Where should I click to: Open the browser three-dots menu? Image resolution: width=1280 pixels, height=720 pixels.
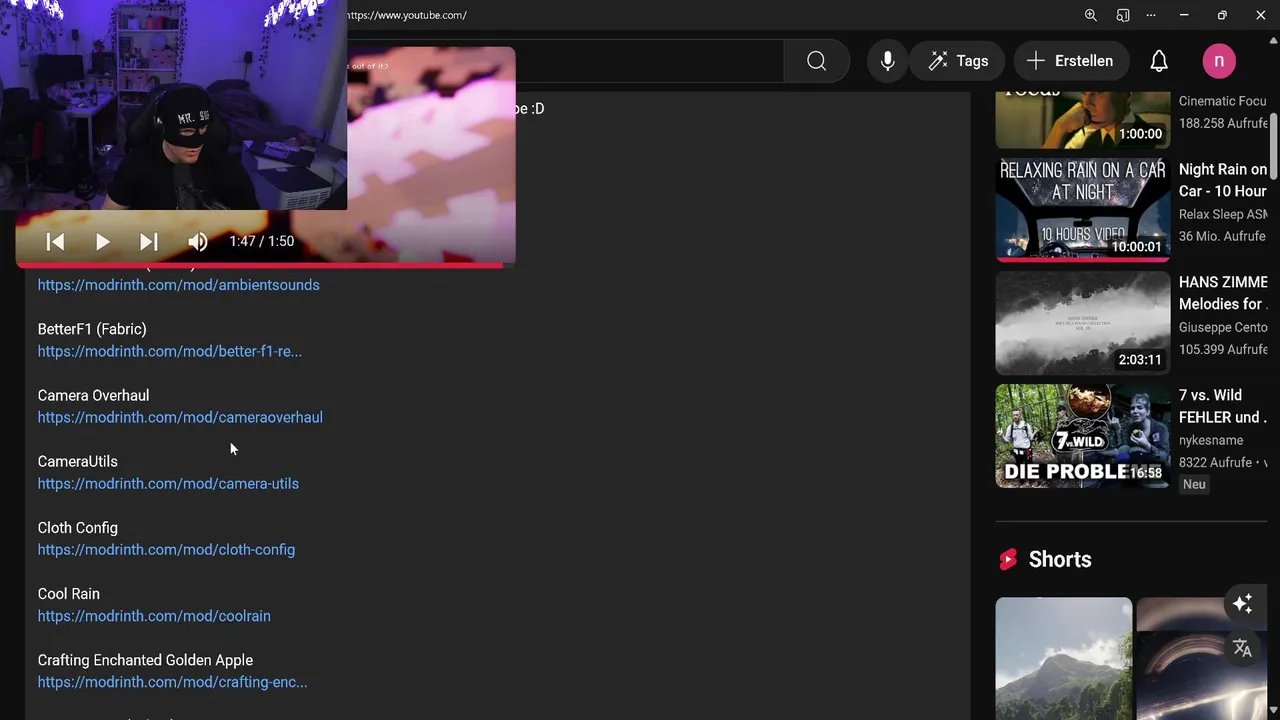click(x=1151, y=15)
